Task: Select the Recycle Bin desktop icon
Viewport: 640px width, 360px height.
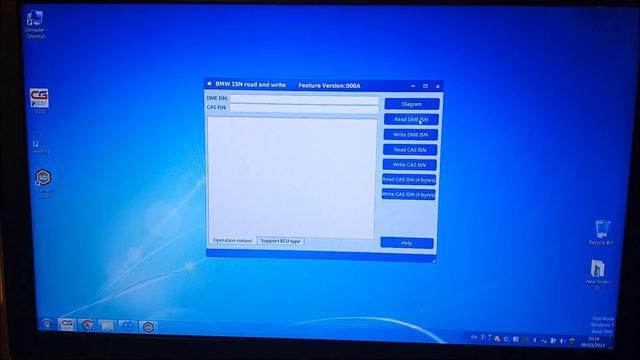Action: tap(601, 232)
